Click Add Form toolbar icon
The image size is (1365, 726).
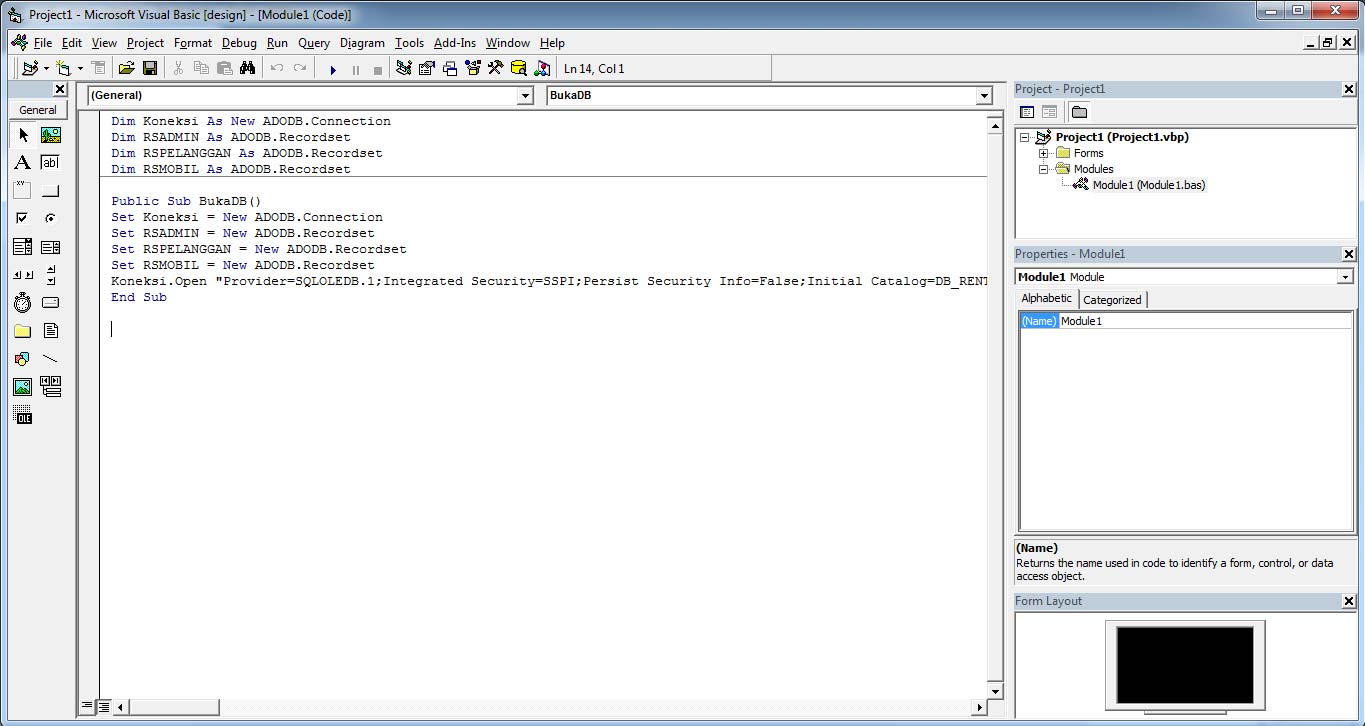(64, 69)
